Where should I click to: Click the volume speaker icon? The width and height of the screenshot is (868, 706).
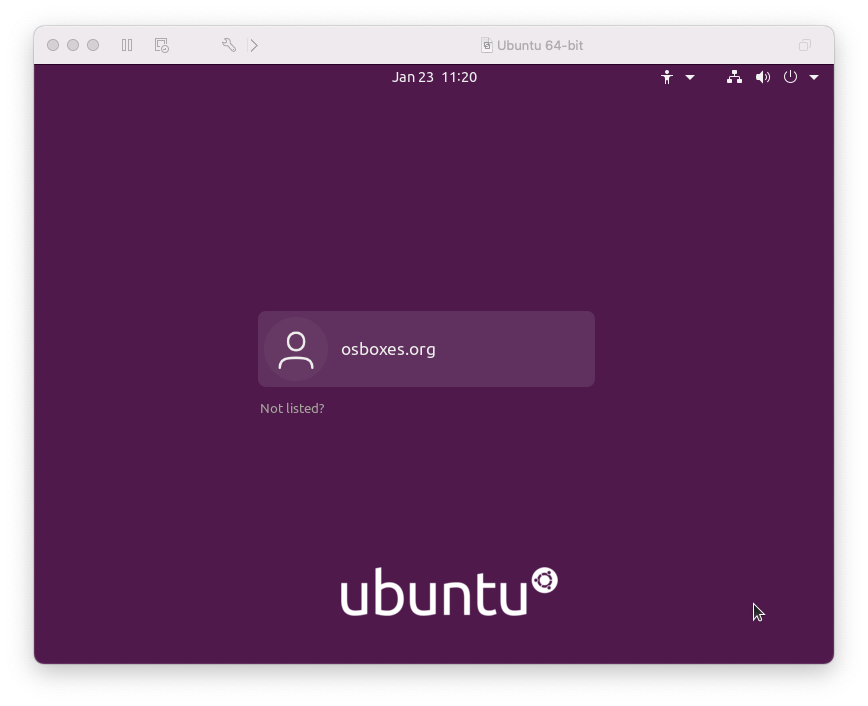(x=763, y=77)
